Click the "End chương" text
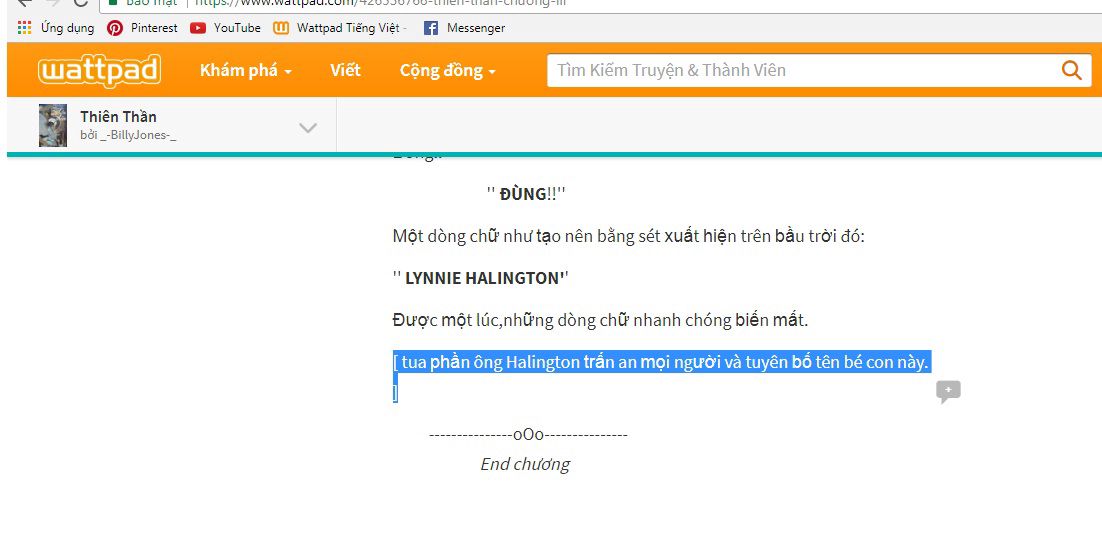The width and height of the screenshot is (1102, 534). click(525, 464)
